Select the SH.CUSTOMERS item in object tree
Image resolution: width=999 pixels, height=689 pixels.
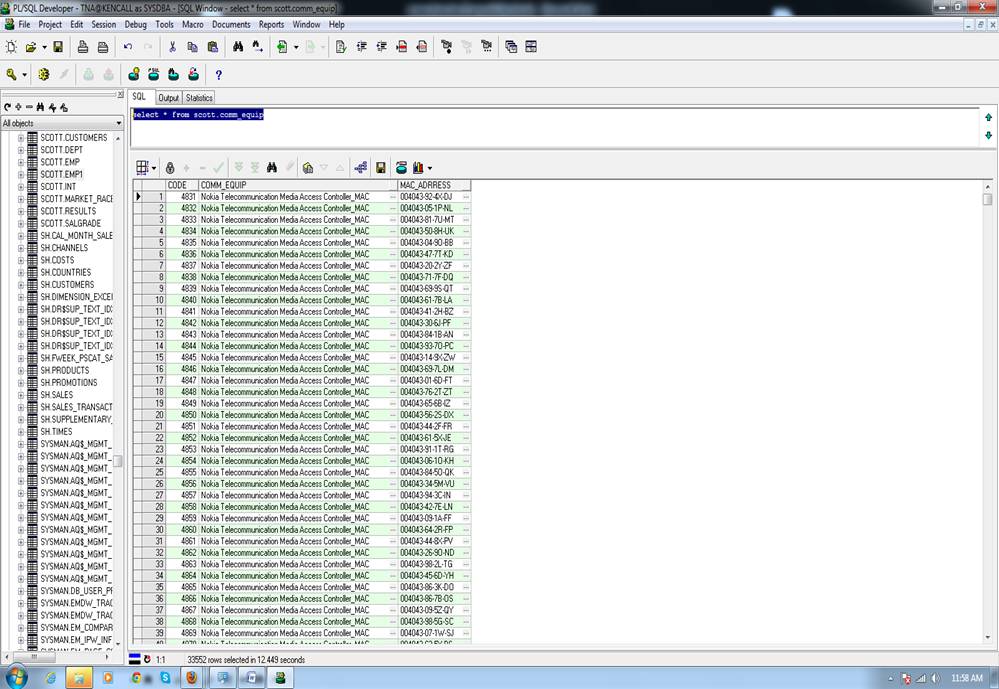tap(66, 284)
